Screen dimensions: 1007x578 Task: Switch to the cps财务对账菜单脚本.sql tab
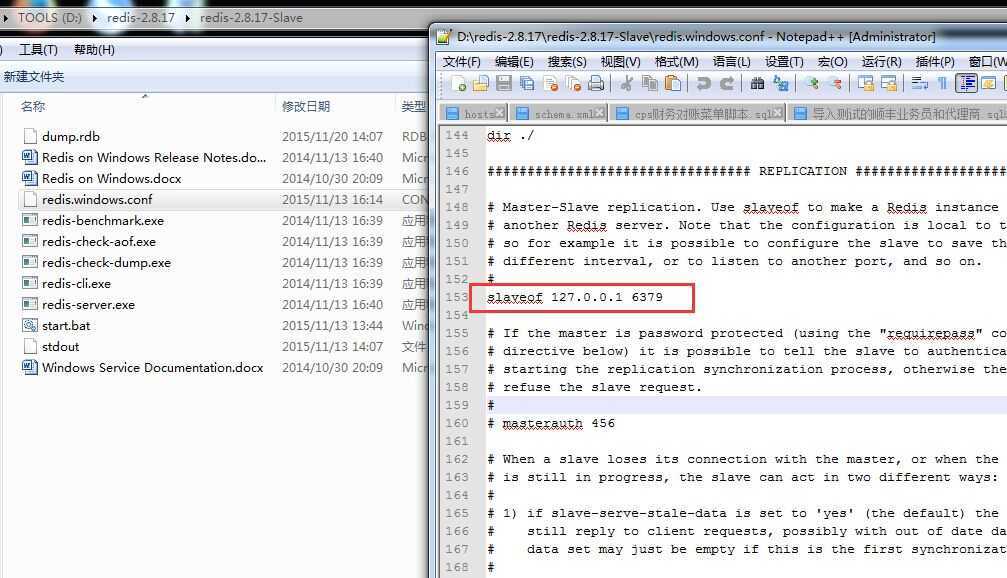697,114
